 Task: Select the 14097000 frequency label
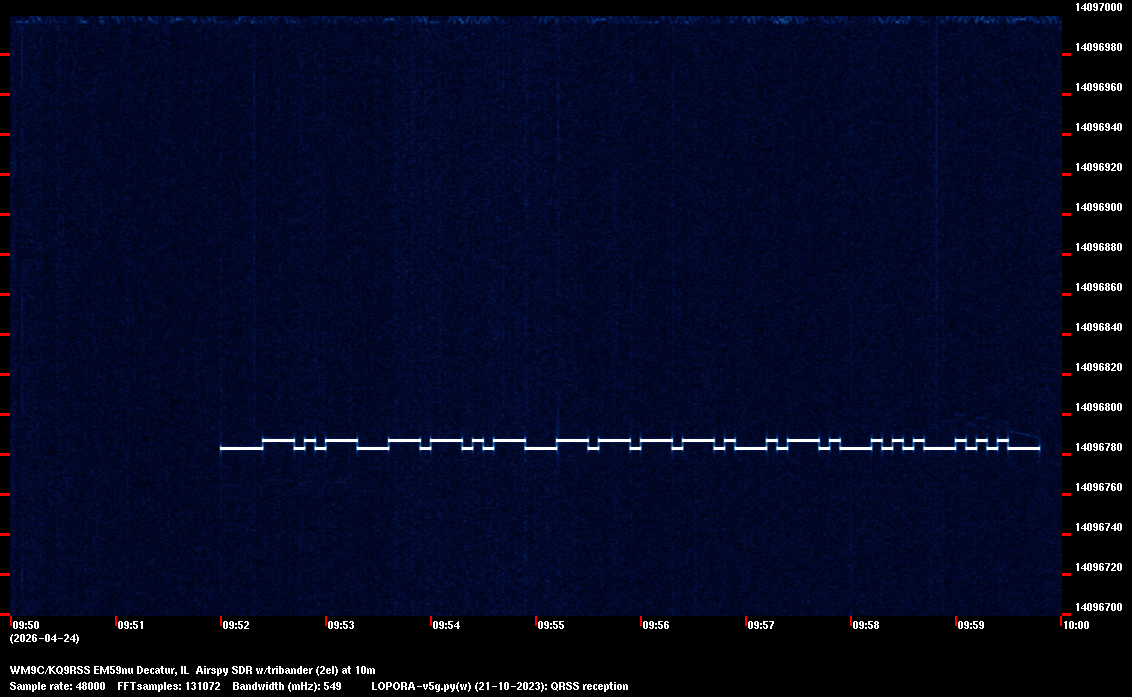(1098, 7)
